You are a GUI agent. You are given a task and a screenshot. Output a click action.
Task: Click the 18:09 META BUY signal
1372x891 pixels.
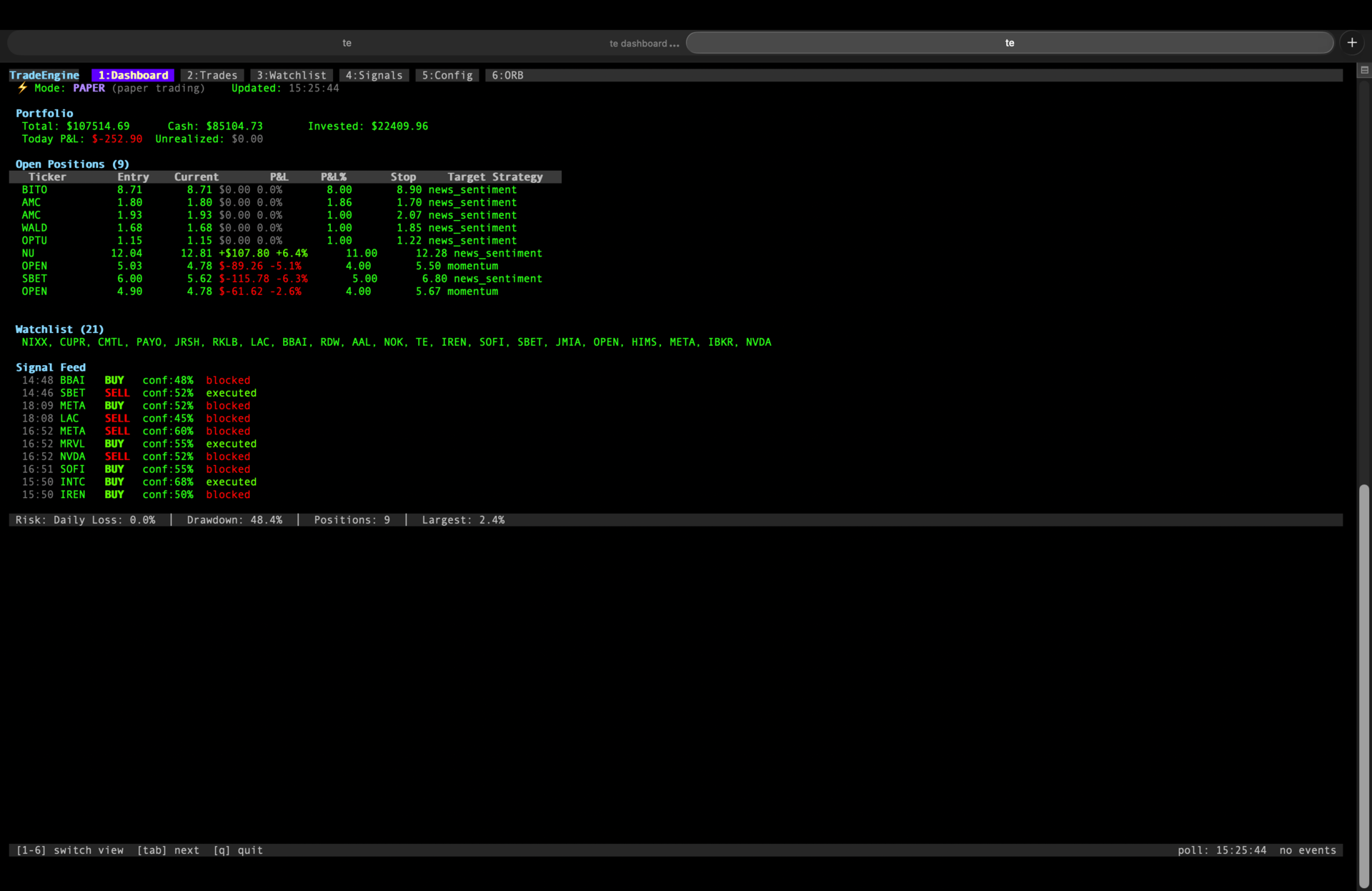pos(136,405)
